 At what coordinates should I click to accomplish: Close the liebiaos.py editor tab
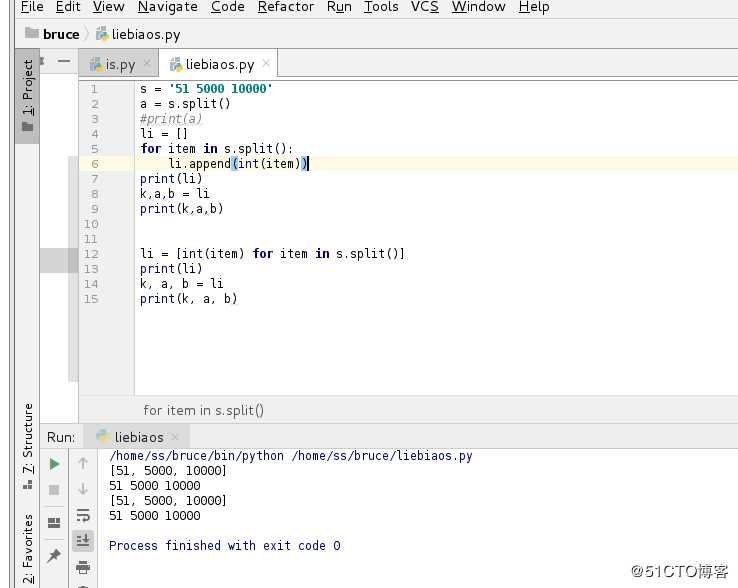(266, 63)
